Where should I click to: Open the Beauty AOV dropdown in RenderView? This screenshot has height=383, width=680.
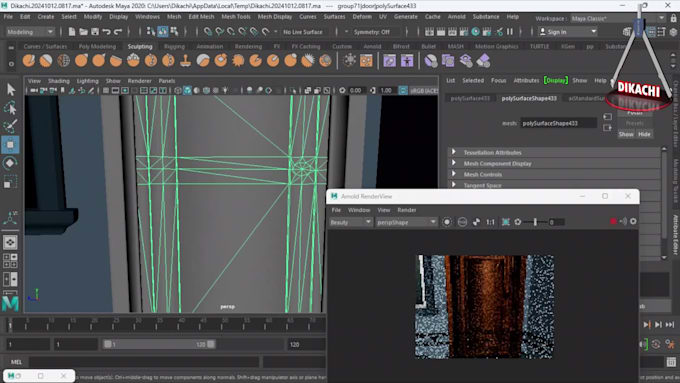pyautogui.click(x=350, y=222)
